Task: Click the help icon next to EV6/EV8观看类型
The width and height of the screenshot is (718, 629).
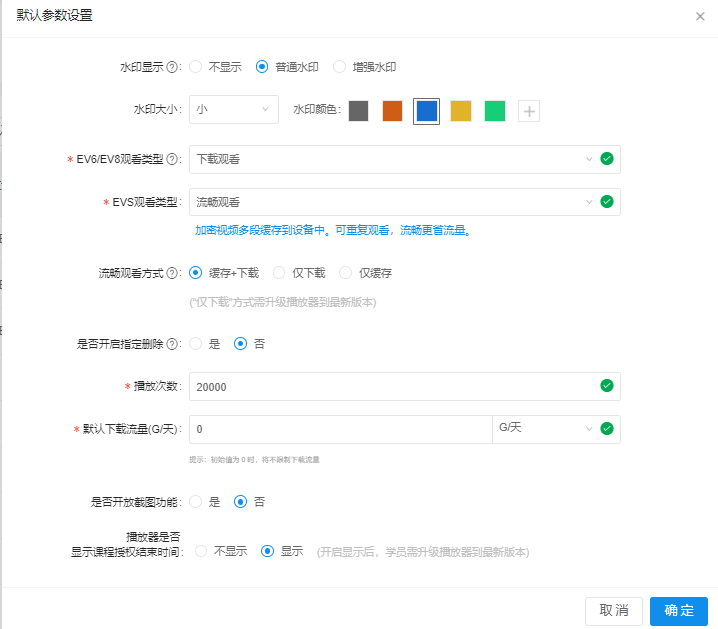Action: pos(173,159)
